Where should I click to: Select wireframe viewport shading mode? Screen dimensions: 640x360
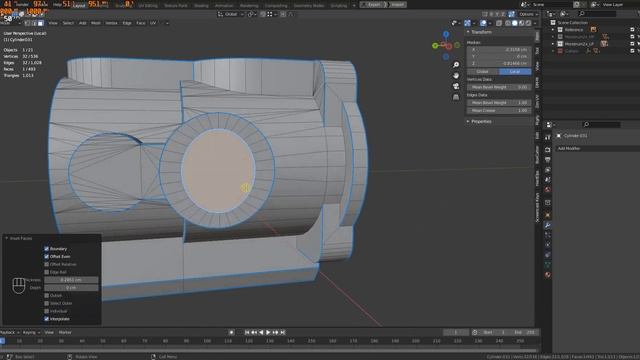(x=508, y=23)
